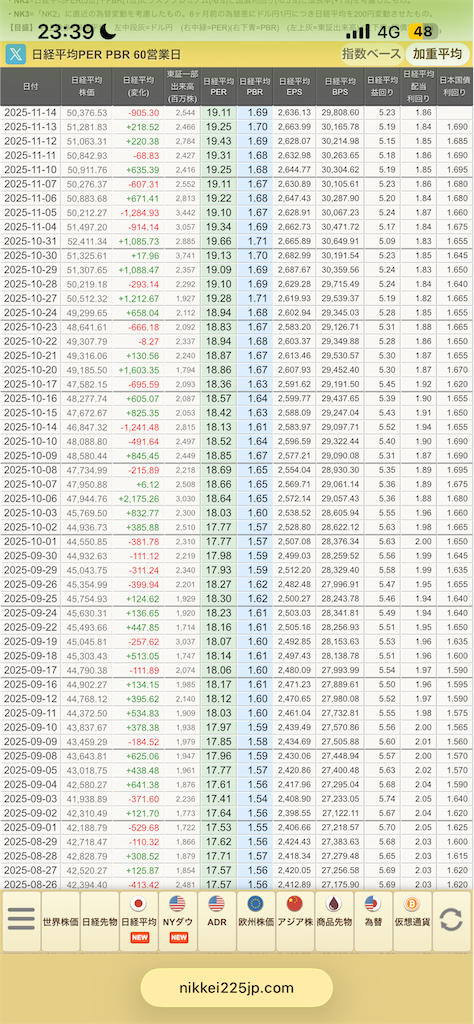Select the EPS value 2,507.08
474x1024 pixels.
pos(295,541)
